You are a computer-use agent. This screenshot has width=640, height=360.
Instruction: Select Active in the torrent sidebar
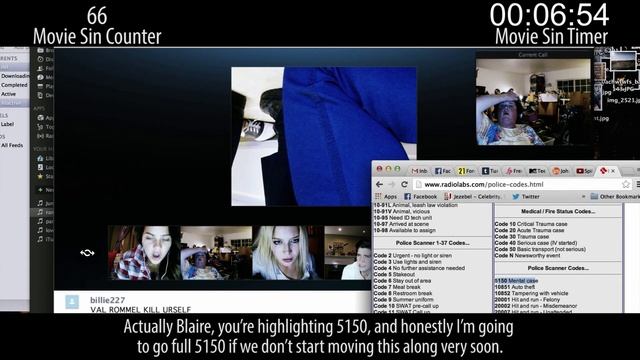8,94
